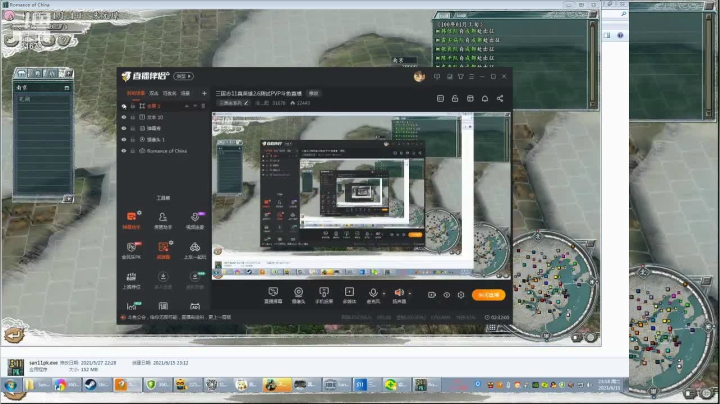Switch to the third scene tab
Viewport: 720px width, 404px height.
click(x=169, y=93)
